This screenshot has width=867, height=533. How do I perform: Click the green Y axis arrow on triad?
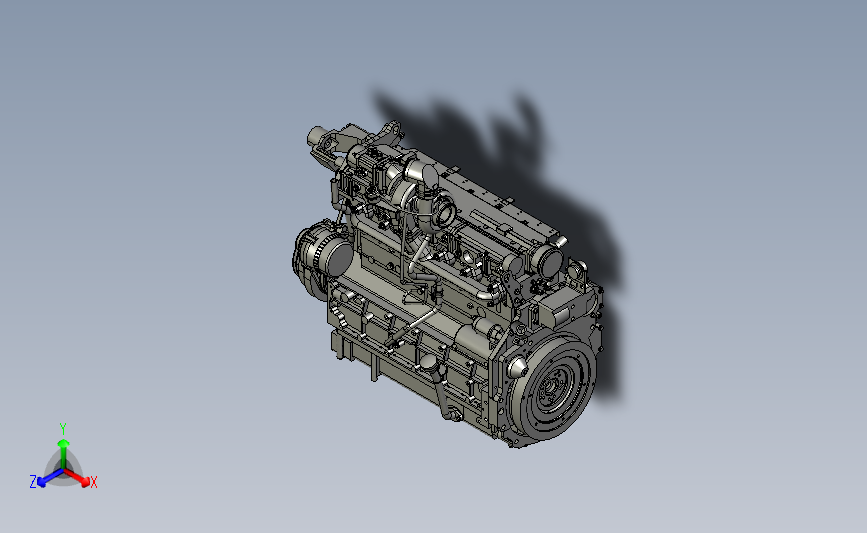63,454
